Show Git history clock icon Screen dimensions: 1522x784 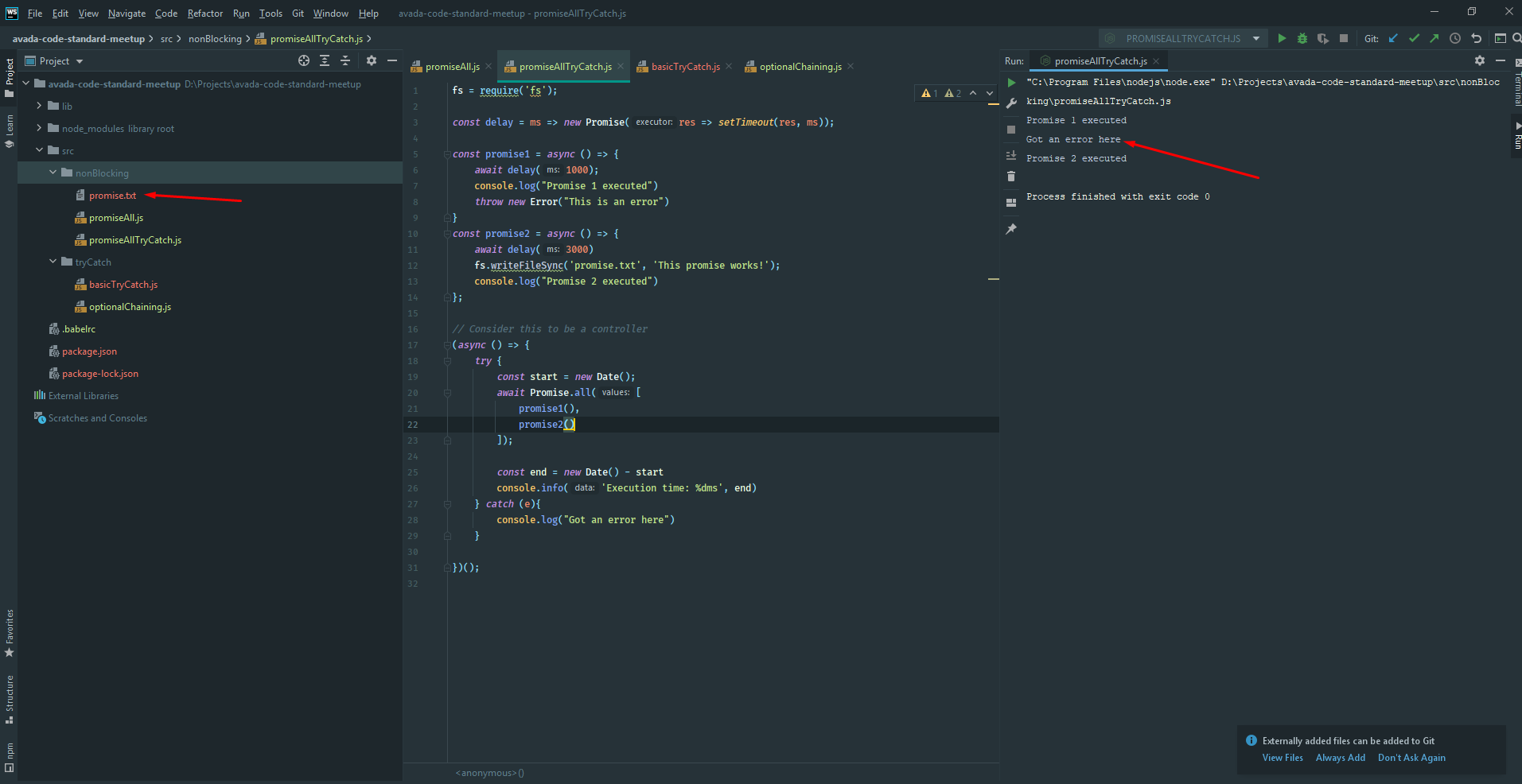click(1455, 38)
